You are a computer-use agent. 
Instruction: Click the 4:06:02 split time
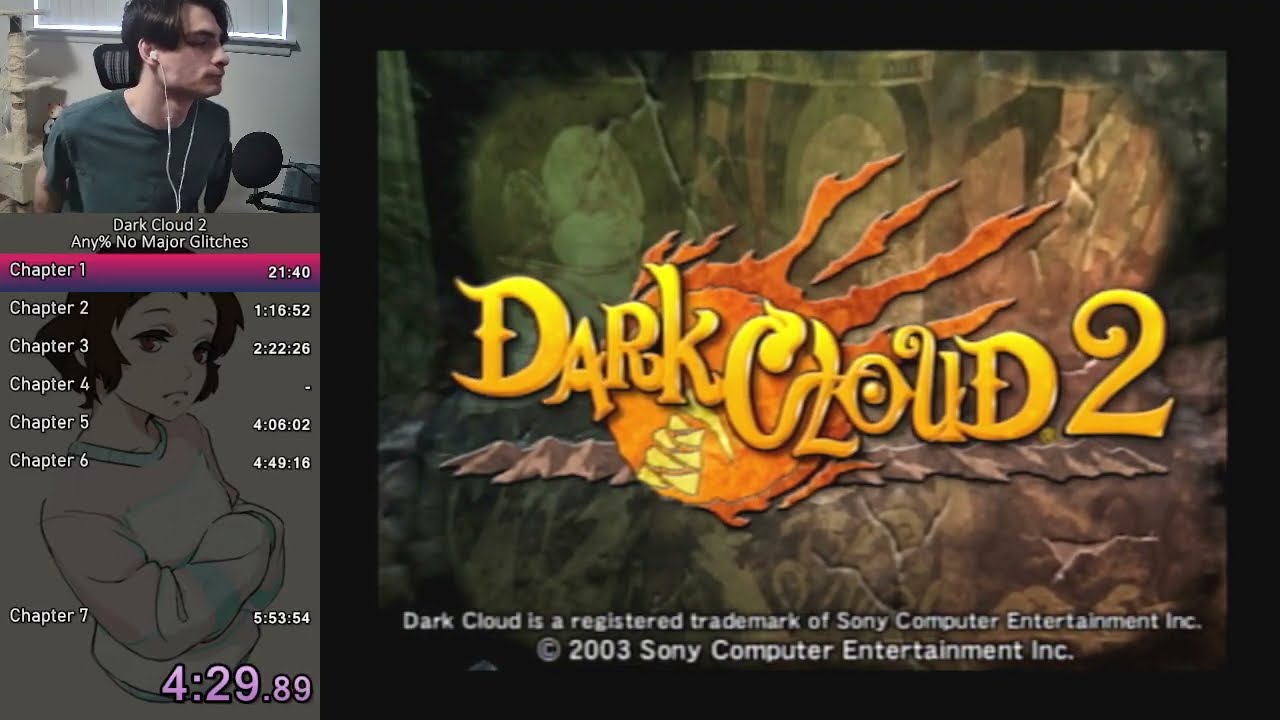coord(282,425)
